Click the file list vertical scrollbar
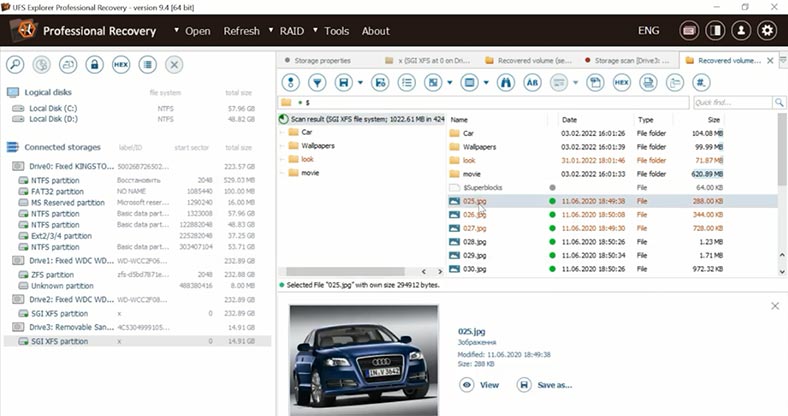 [x=782, y=149]
